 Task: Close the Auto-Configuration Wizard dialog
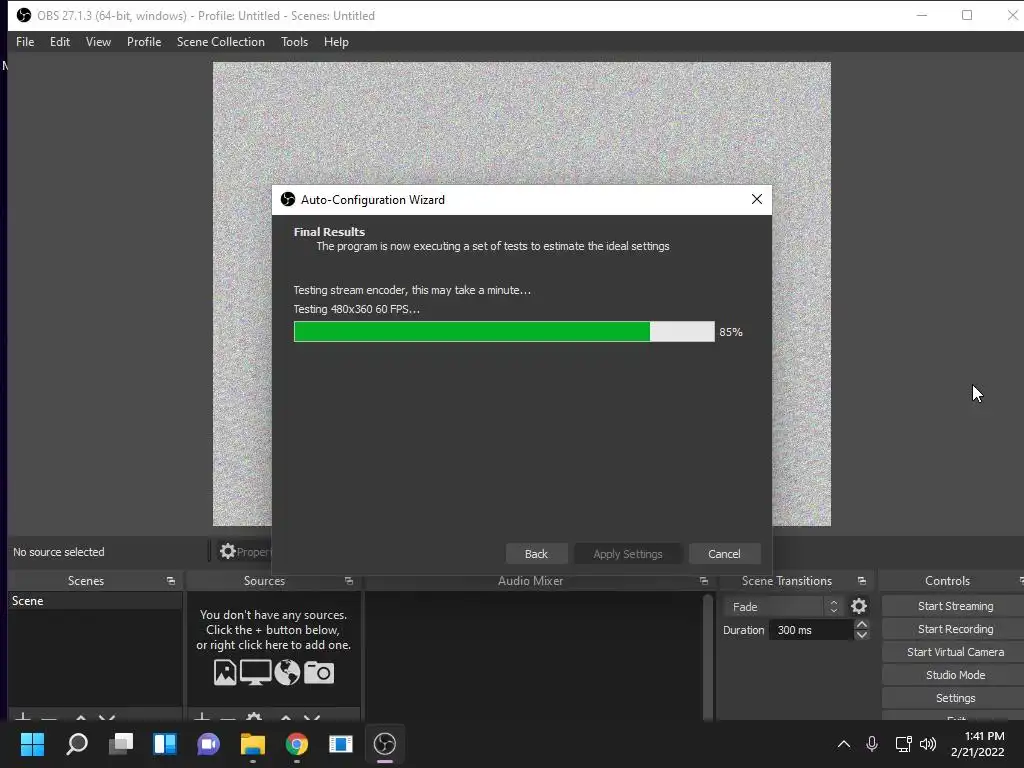point(757,199)
